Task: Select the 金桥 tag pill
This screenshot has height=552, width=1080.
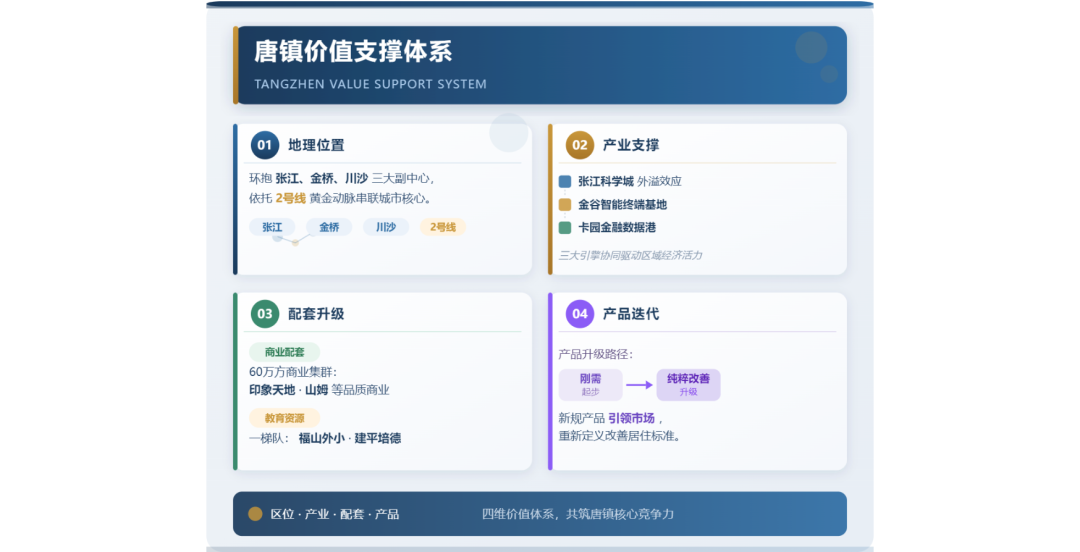Action: (x=329, y=227)
